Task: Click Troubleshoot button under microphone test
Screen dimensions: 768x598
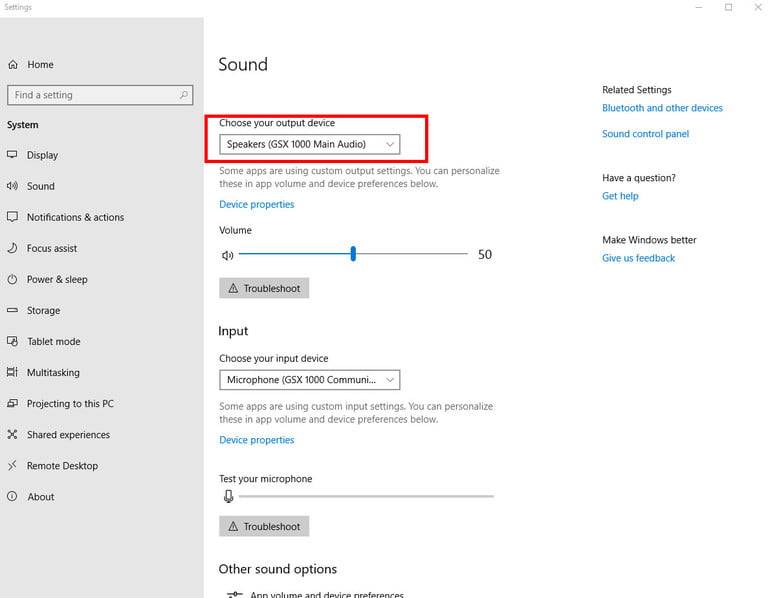Action: [264, 526]
